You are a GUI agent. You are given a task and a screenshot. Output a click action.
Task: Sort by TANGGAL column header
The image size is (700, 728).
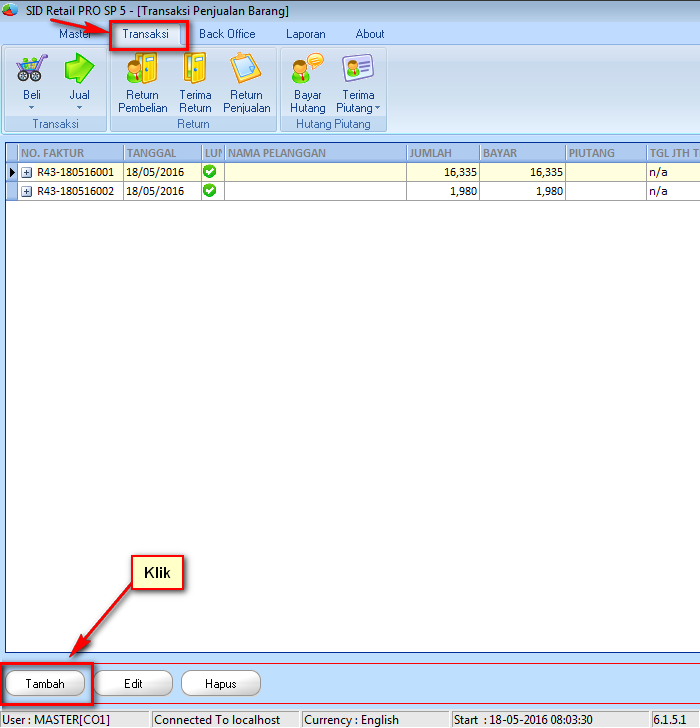pyautogui.click(x=162, y=153)
